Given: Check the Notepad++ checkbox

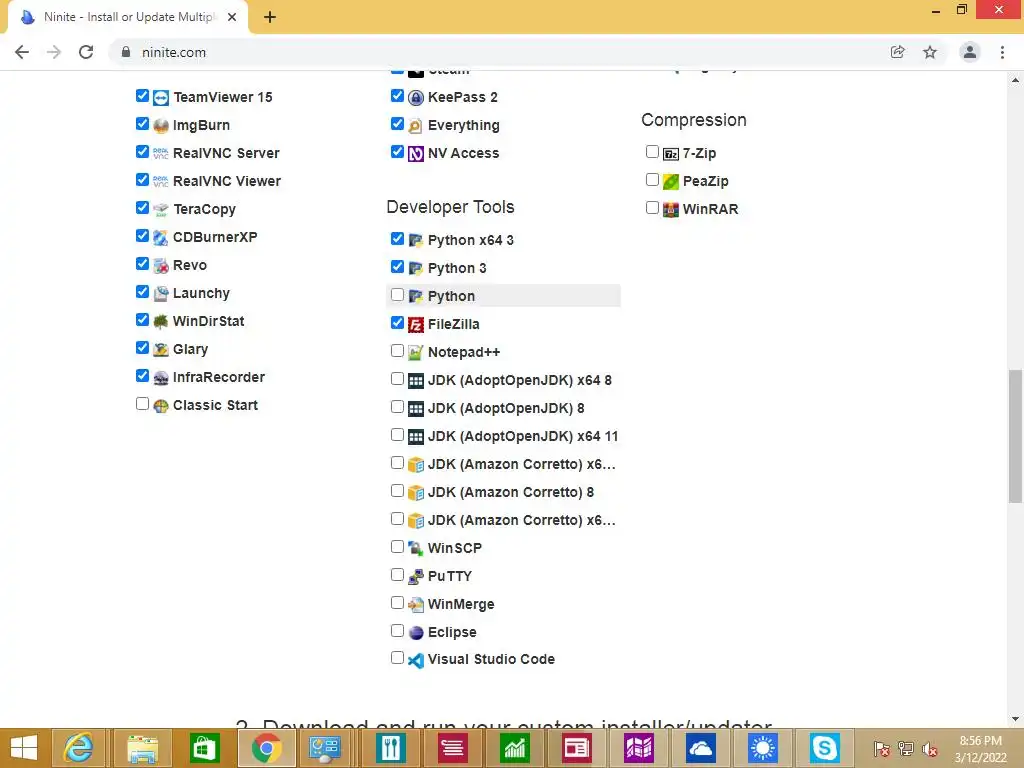Looking at the screenshot, I should coord(397,351).
